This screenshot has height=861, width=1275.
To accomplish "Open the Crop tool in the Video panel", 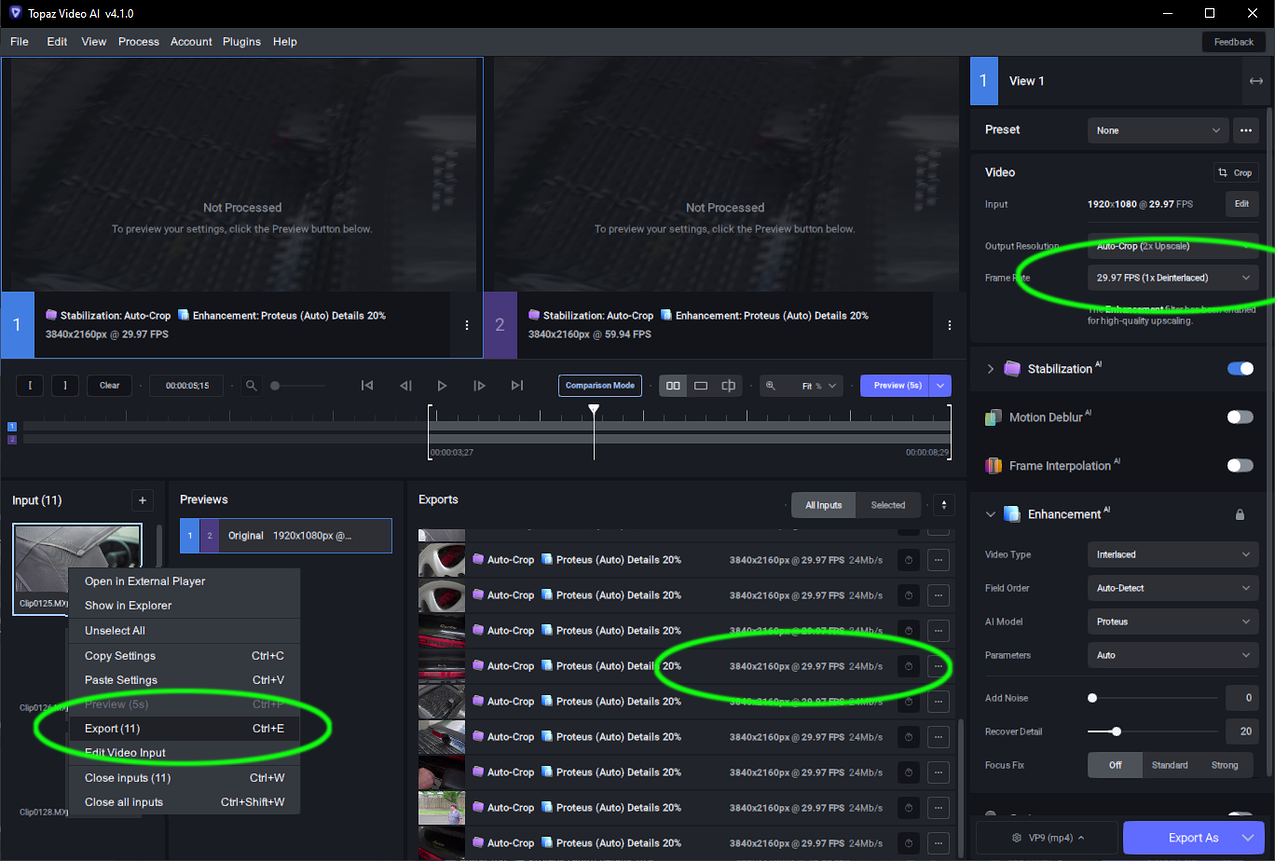I will click(x=1235, y=172).
